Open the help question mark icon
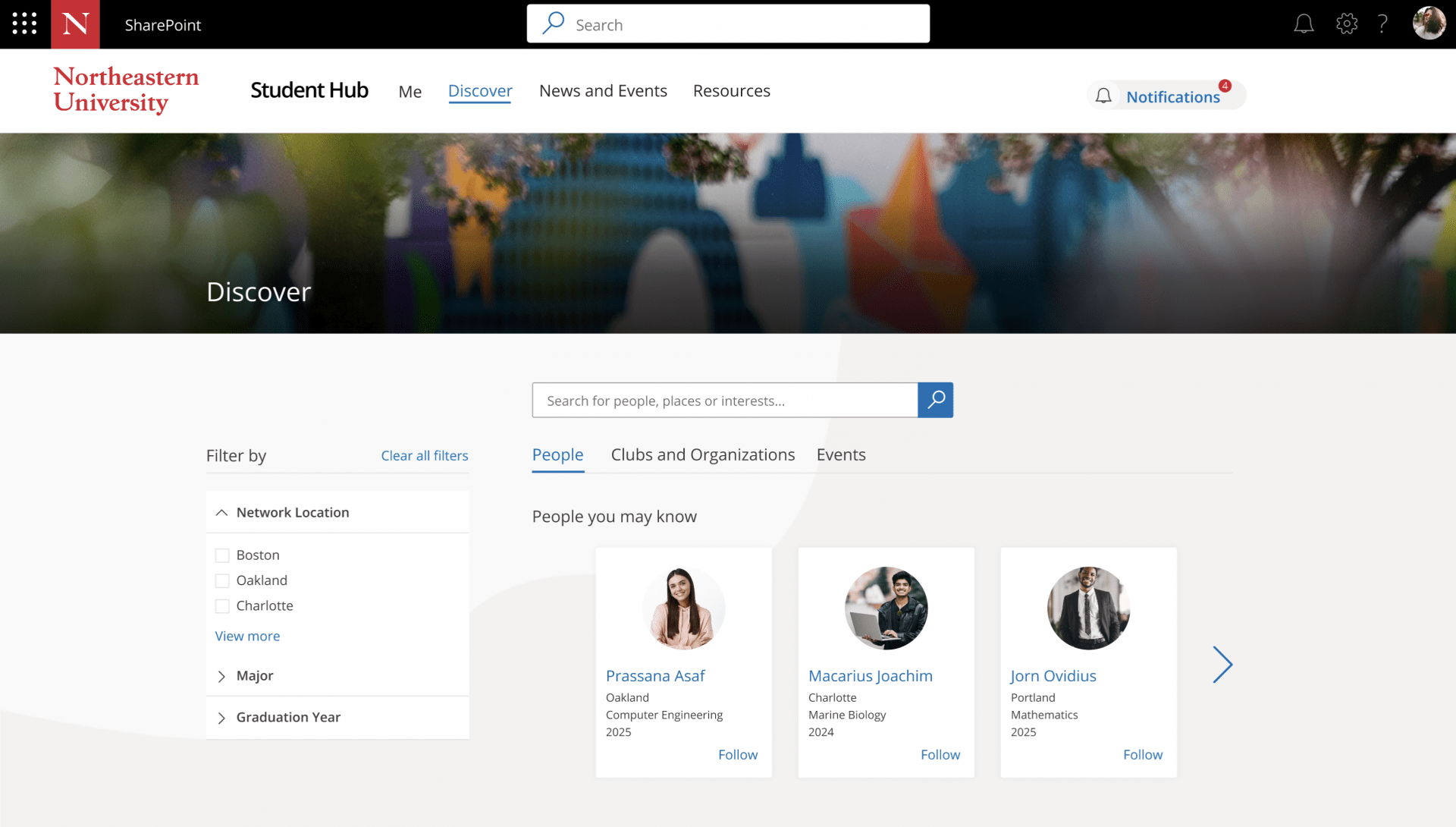1456x827 pixels. [1382, 24]
